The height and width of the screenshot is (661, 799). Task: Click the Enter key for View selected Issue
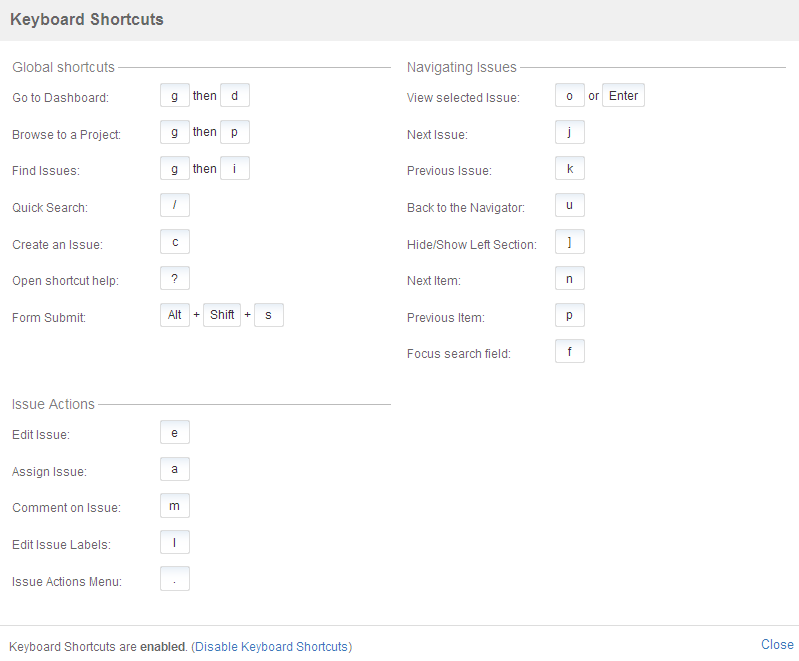623,95
